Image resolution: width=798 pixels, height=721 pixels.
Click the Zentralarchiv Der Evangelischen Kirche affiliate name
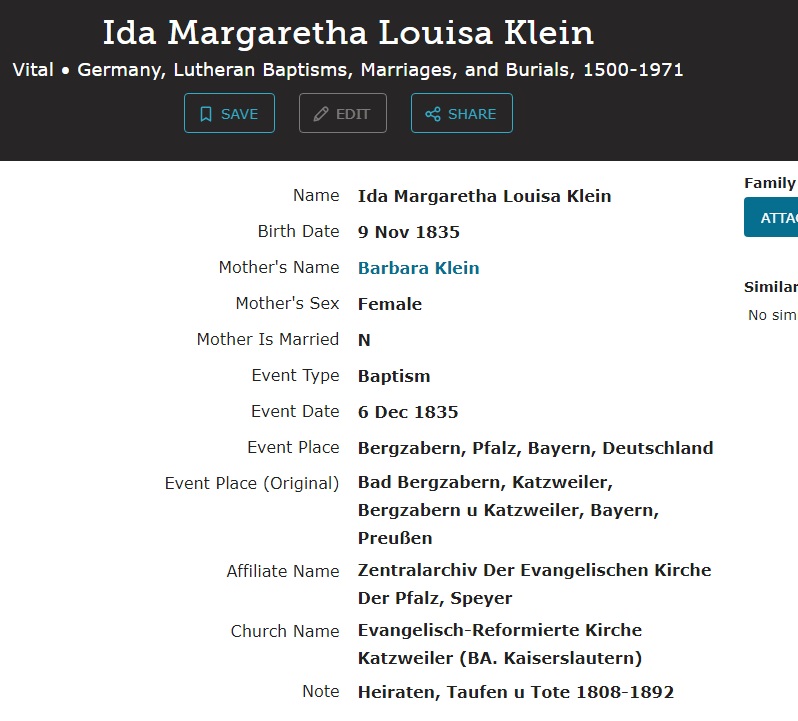click(x=534, y=584)
